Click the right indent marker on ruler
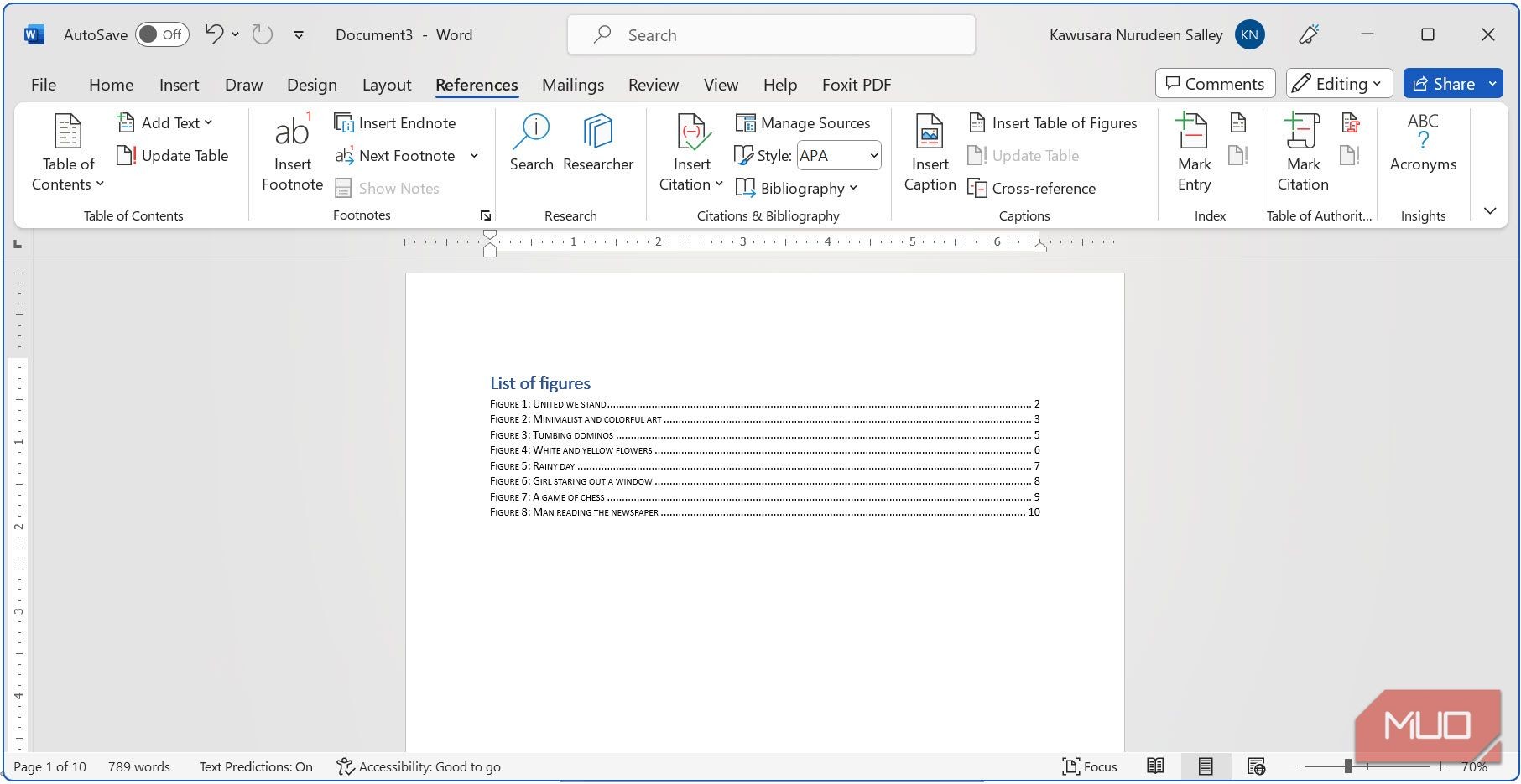Screen dimensions: 1521x784 point(1039,247)
